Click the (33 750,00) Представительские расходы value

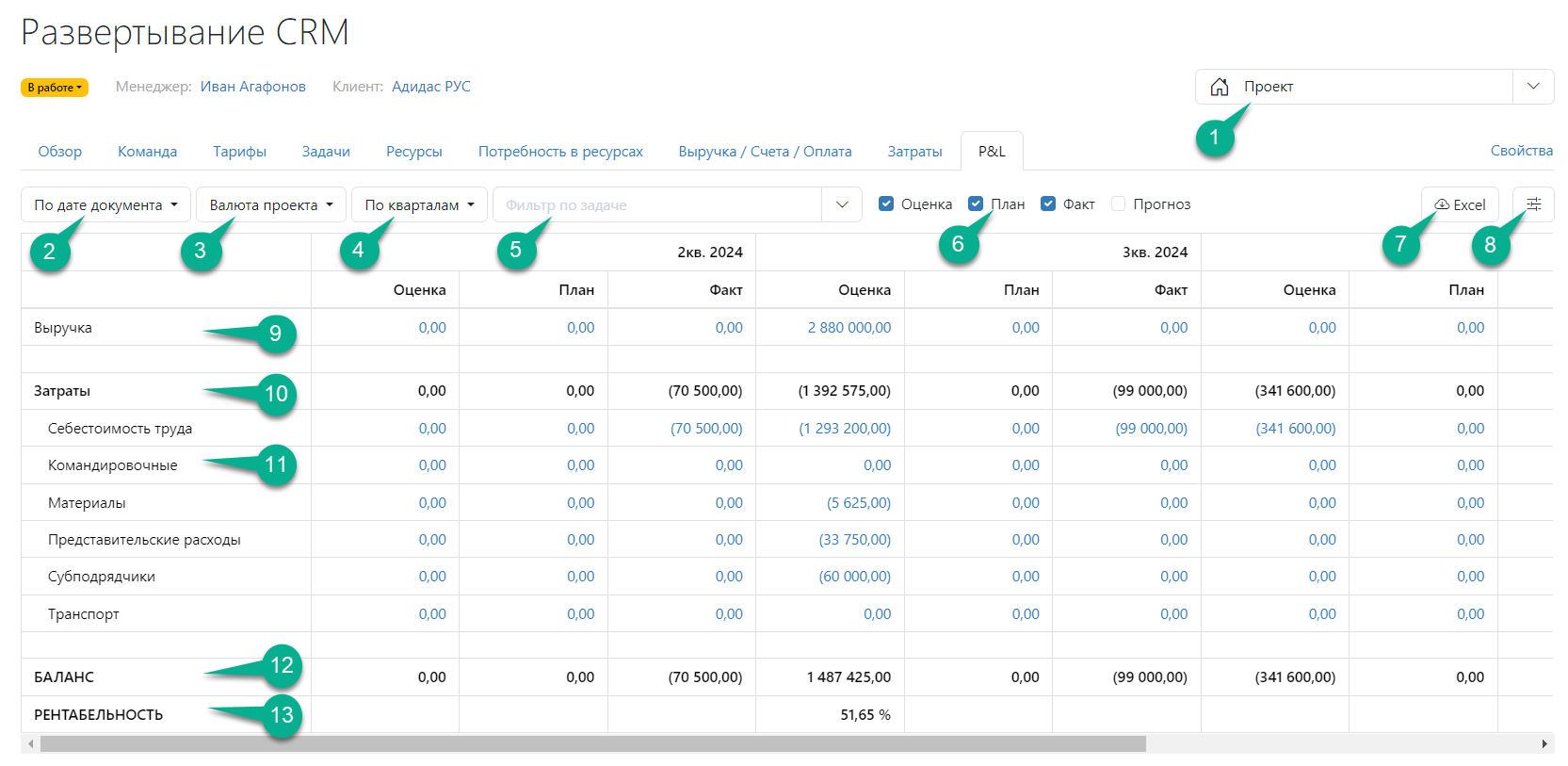(855, 540)
